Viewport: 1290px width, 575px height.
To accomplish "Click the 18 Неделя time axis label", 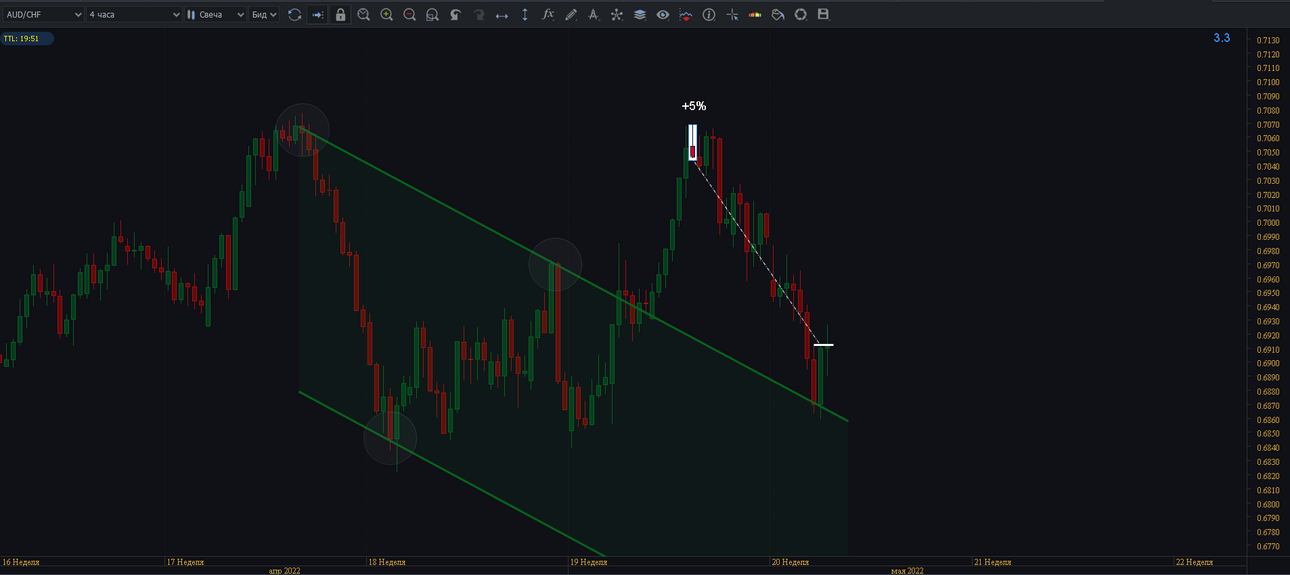I will 388,562.
